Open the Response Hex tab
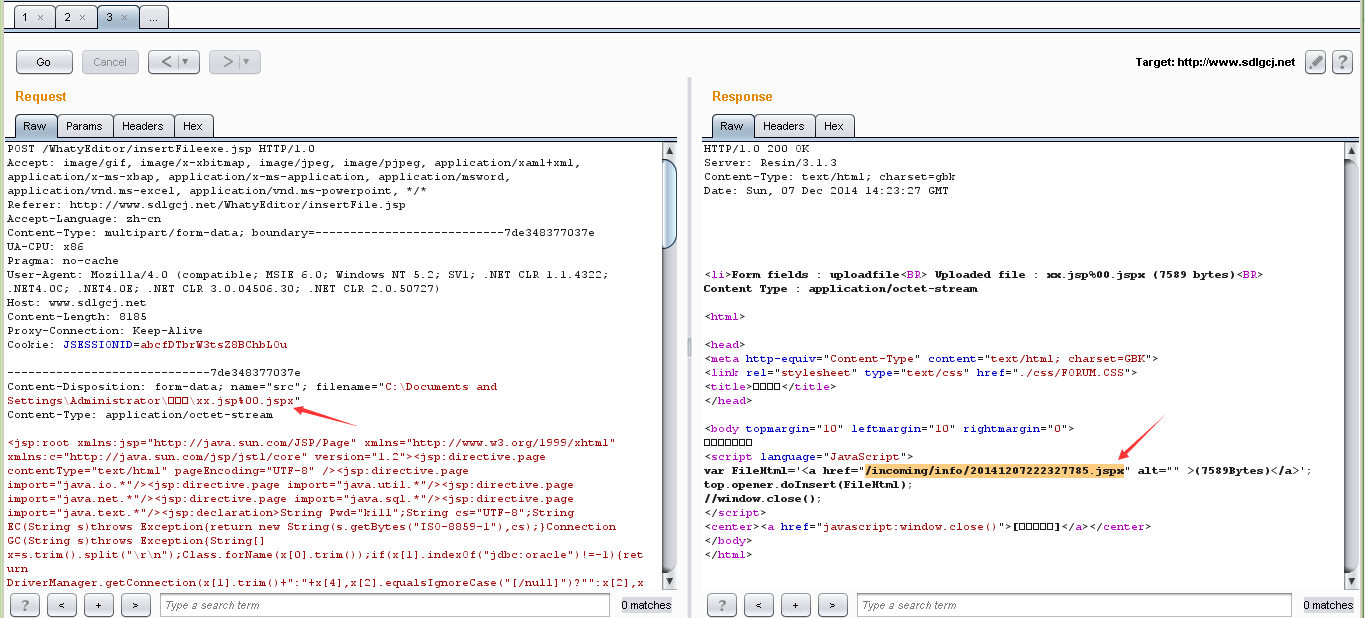This screenshot has height=618, width=1365. click(x=835, y=126)
